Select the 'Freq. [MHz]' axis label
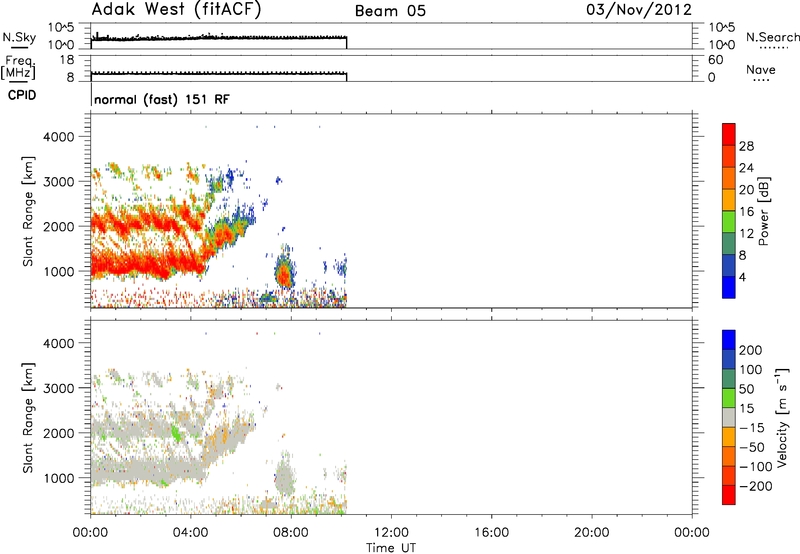This screenshot has width=800, height=554. click(x=18, y=68)
